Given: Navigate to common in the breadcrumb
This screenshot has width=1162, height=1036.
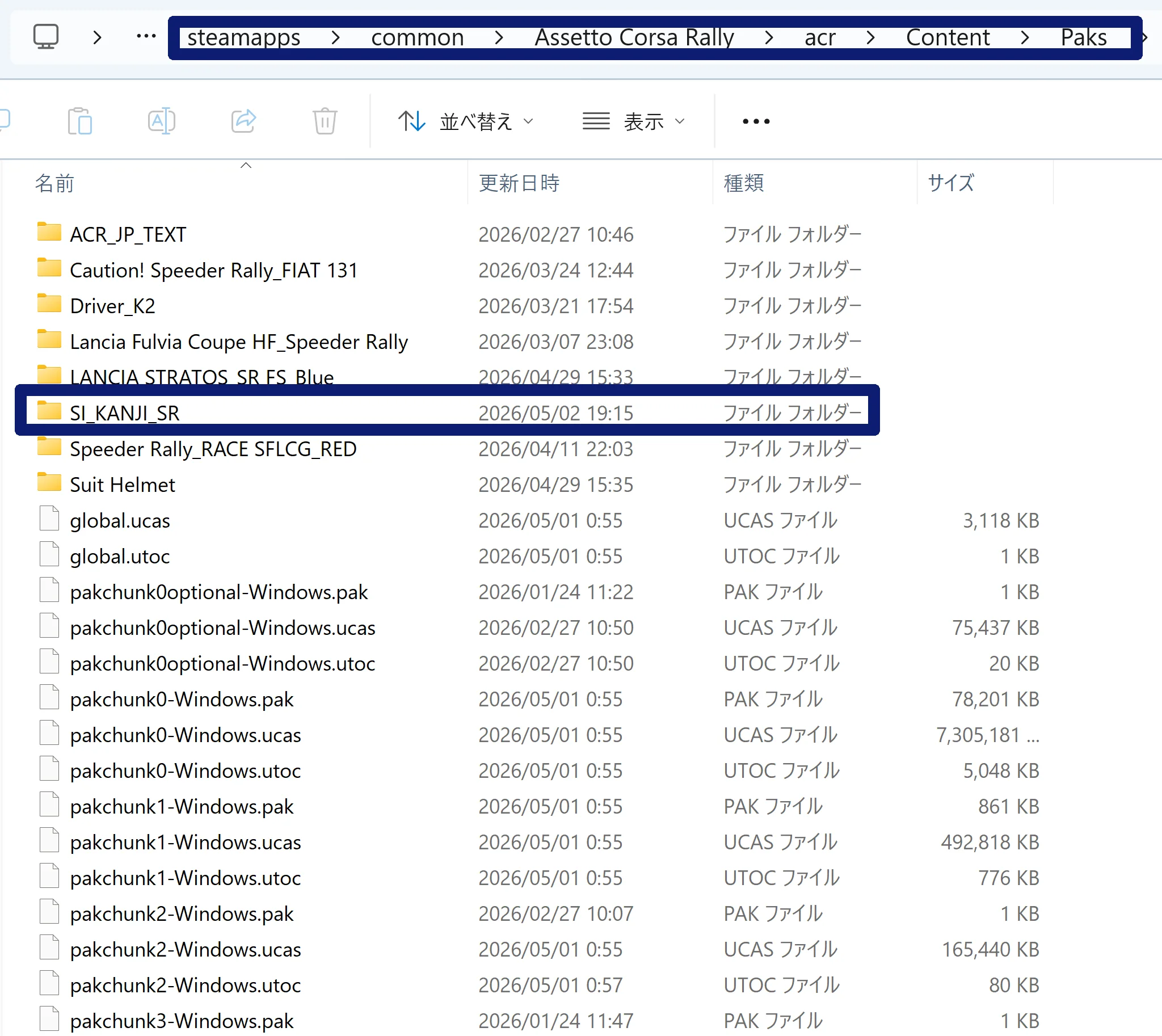Looking at the screenshot, I should click(418, 37).
